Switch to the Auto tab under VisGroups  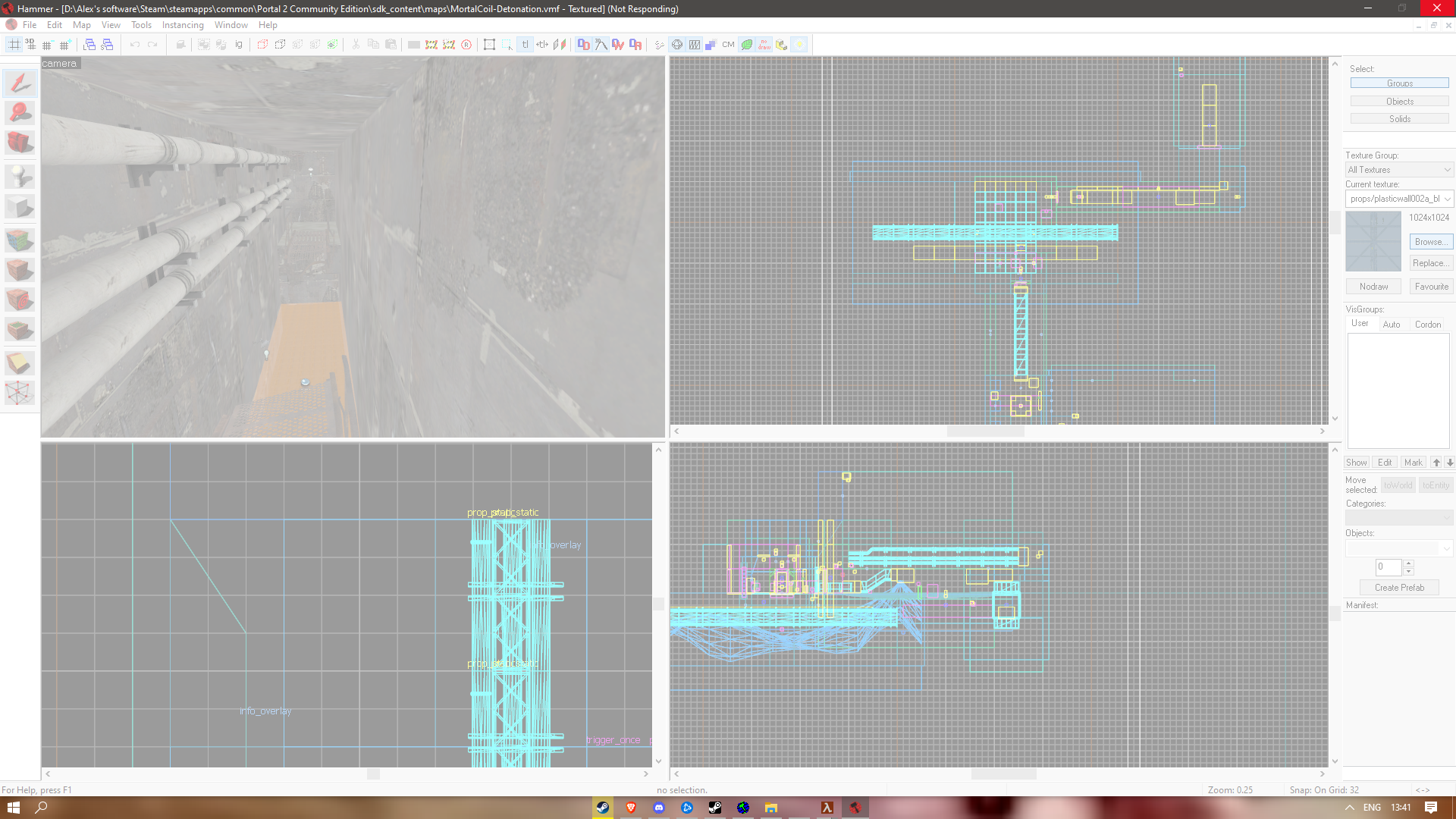[1392, 324]
